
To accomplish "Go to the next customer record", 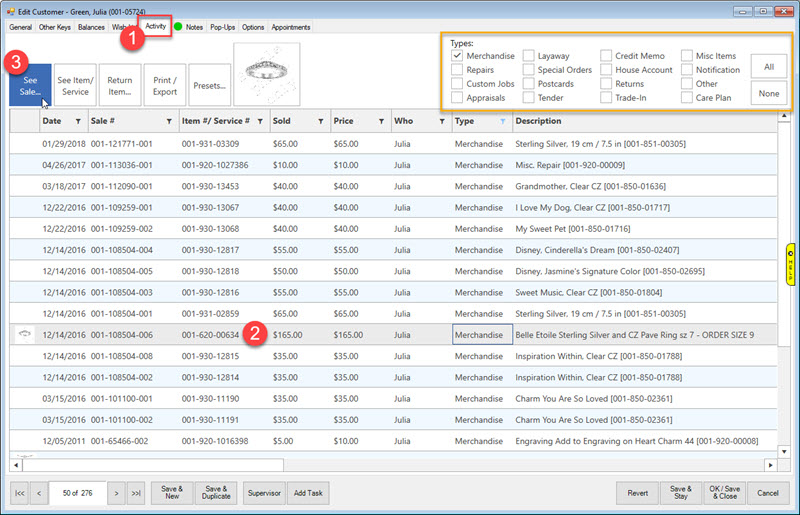I will tap(116, 492).
